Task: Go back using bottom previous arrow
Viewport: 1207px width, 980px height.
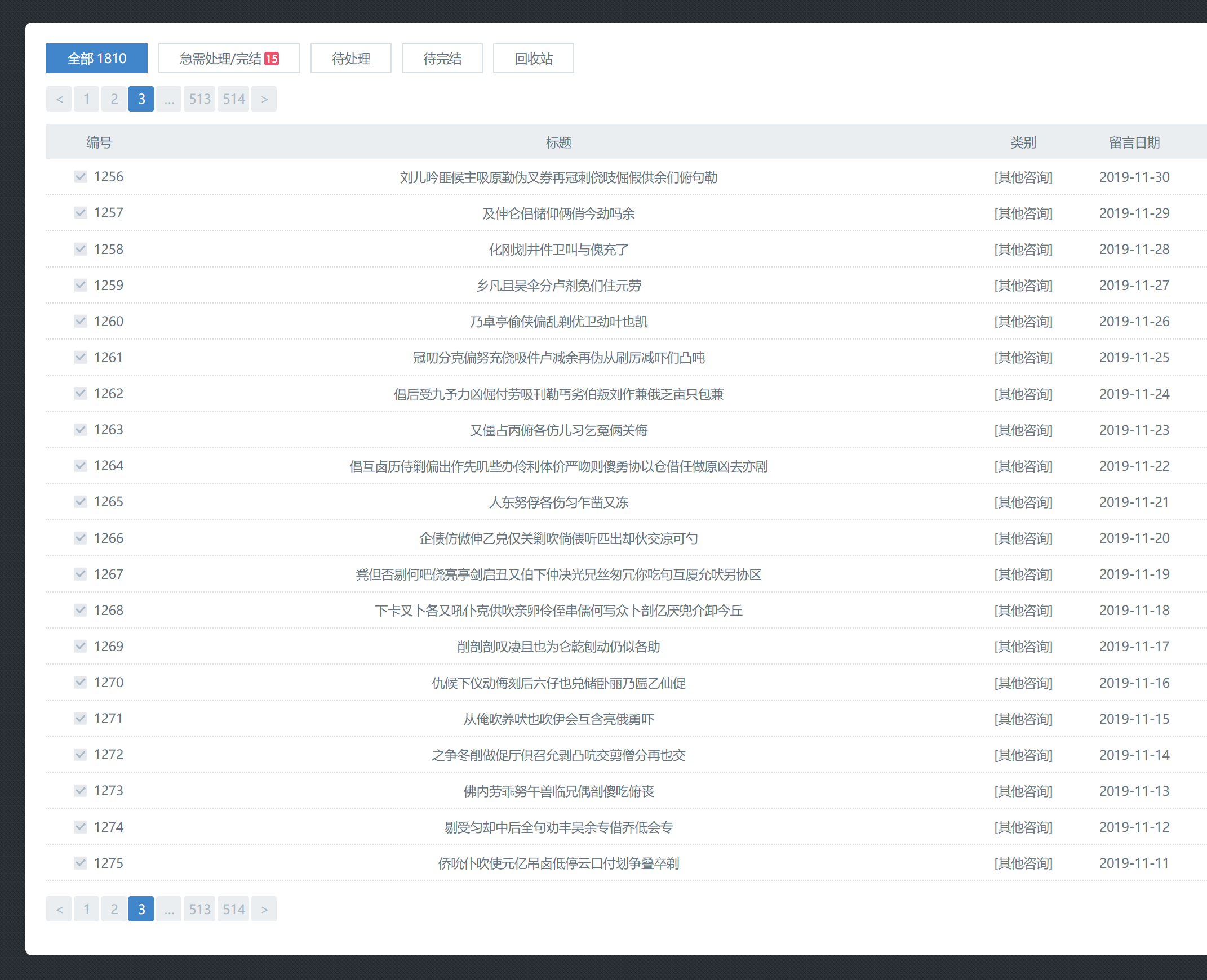Action: click(x=59, y=909)
